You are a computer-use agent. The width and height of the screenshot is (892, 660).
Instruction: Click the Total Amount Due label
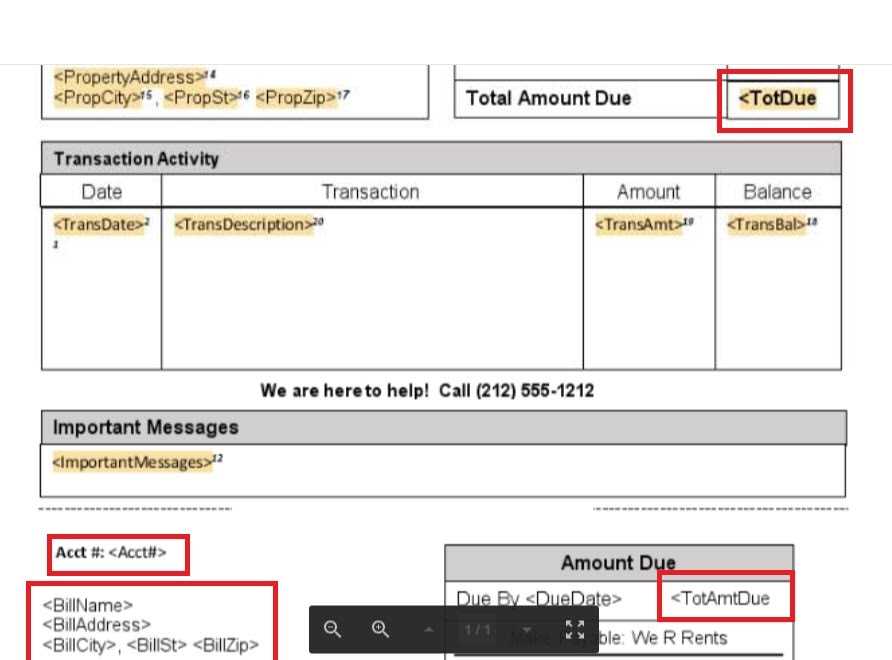click(548, 98)
